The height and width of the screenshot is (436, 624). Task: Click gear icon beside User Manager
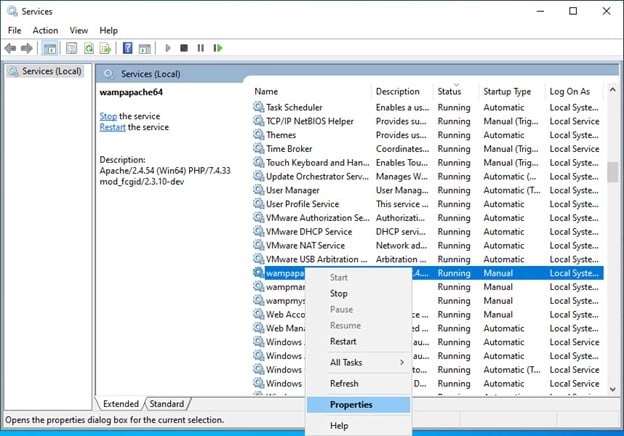click(x=259, y=190)
